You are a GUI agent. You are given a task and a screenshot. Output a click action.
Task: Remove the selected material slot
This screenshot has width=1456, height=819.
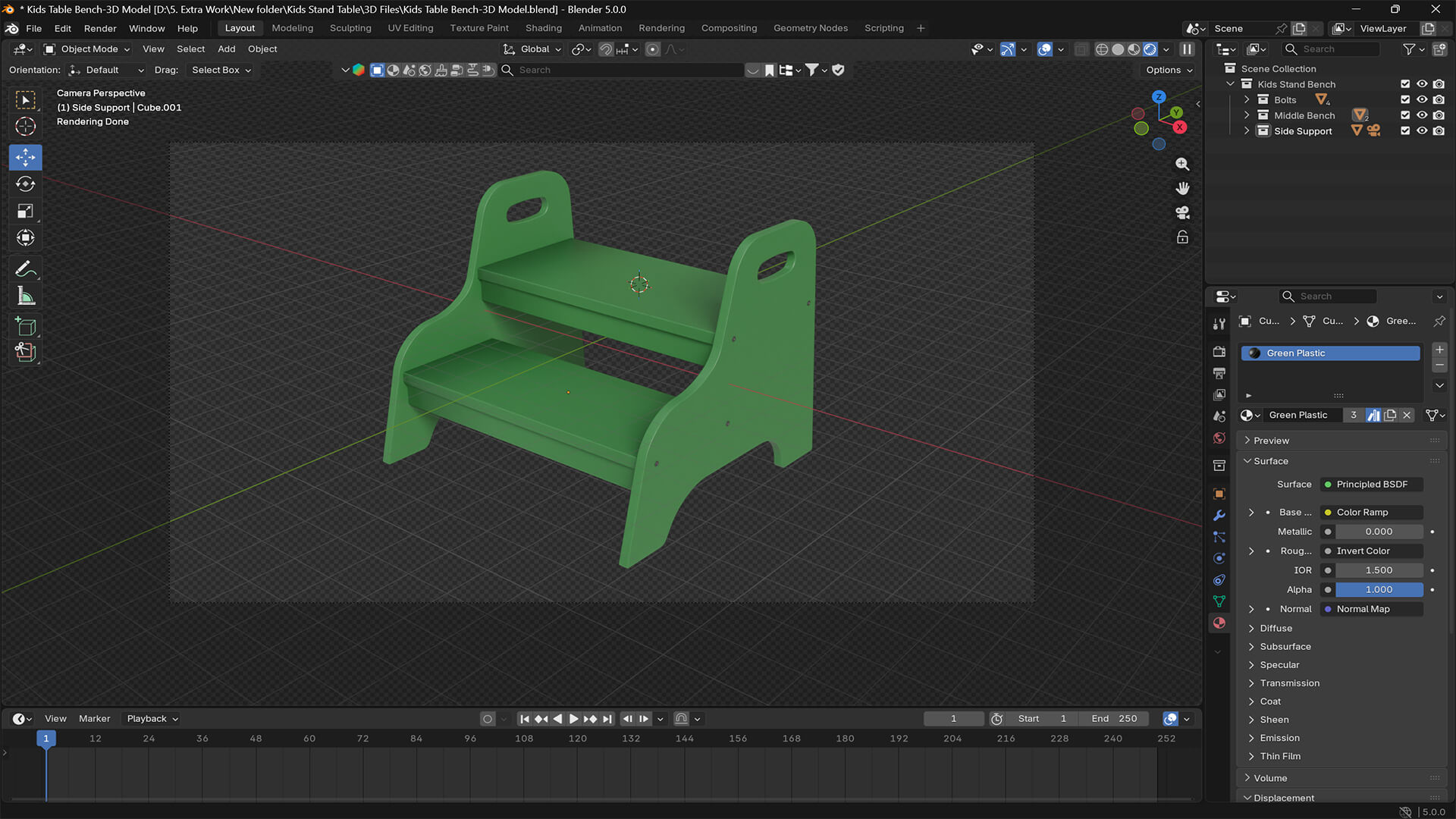[x=1439, y=366]
